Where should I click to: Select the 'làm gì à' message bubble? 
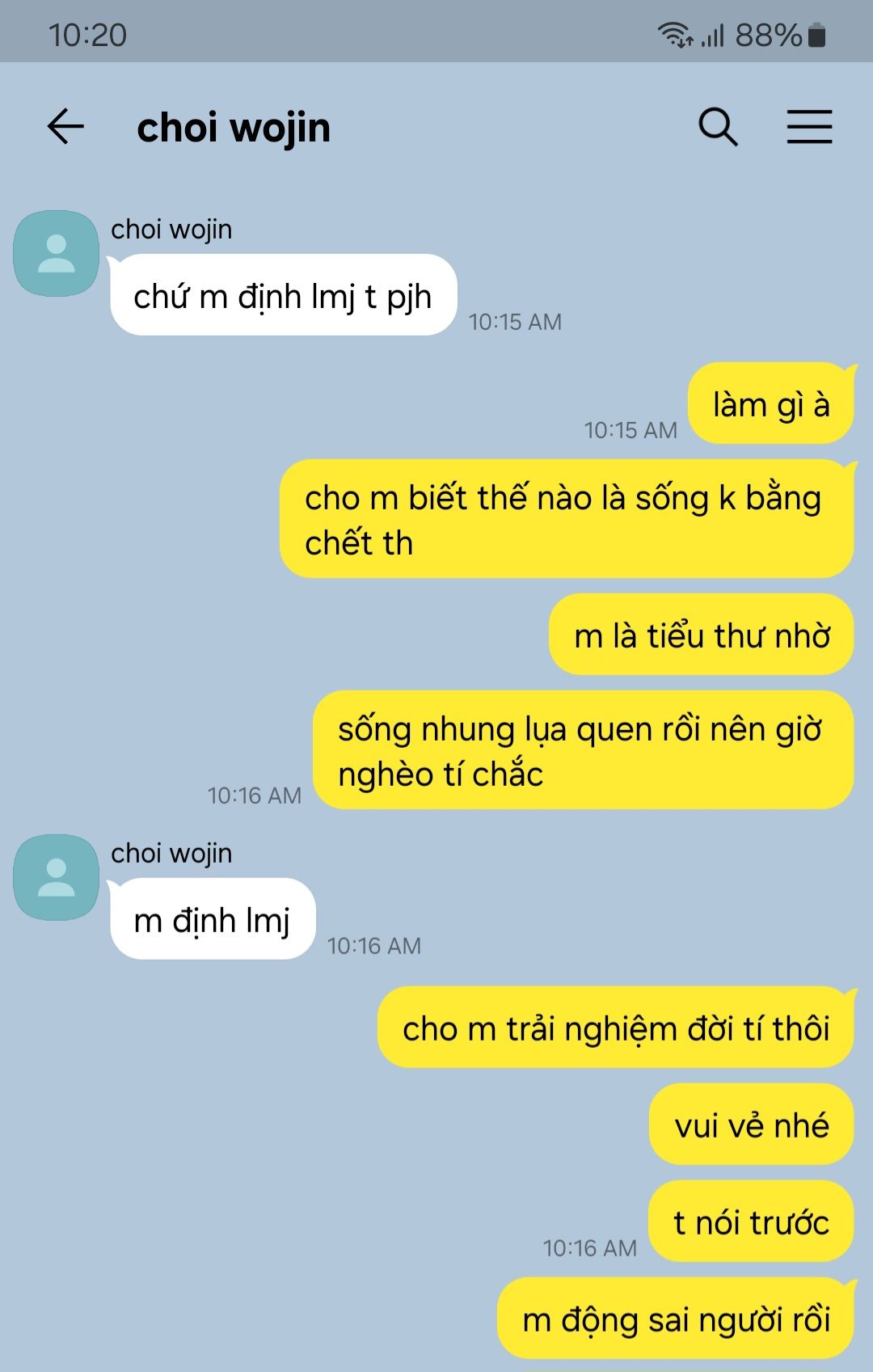pyautogui.click(x=771, y=403)
